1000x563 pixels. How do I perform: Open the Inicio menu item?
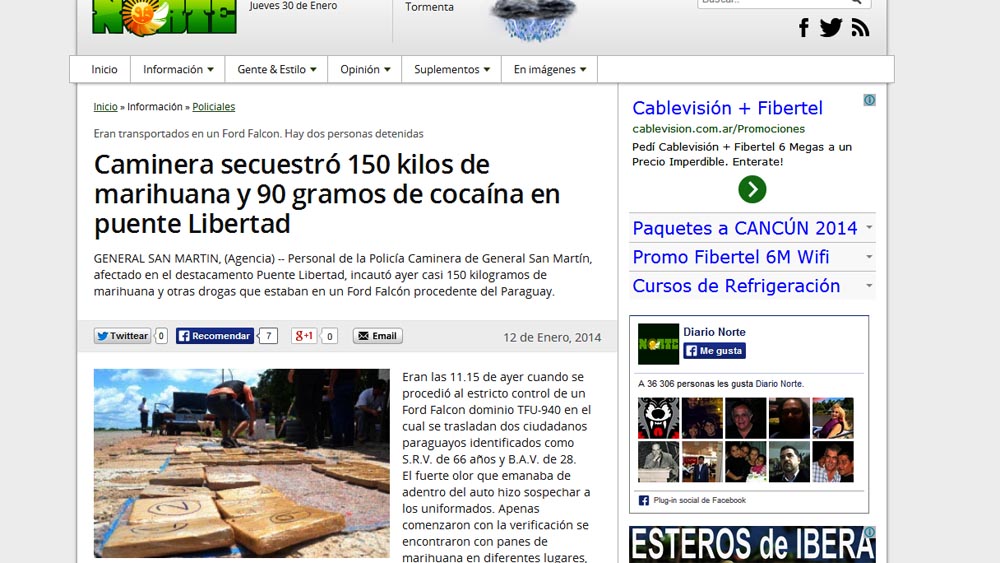[105, 69]
